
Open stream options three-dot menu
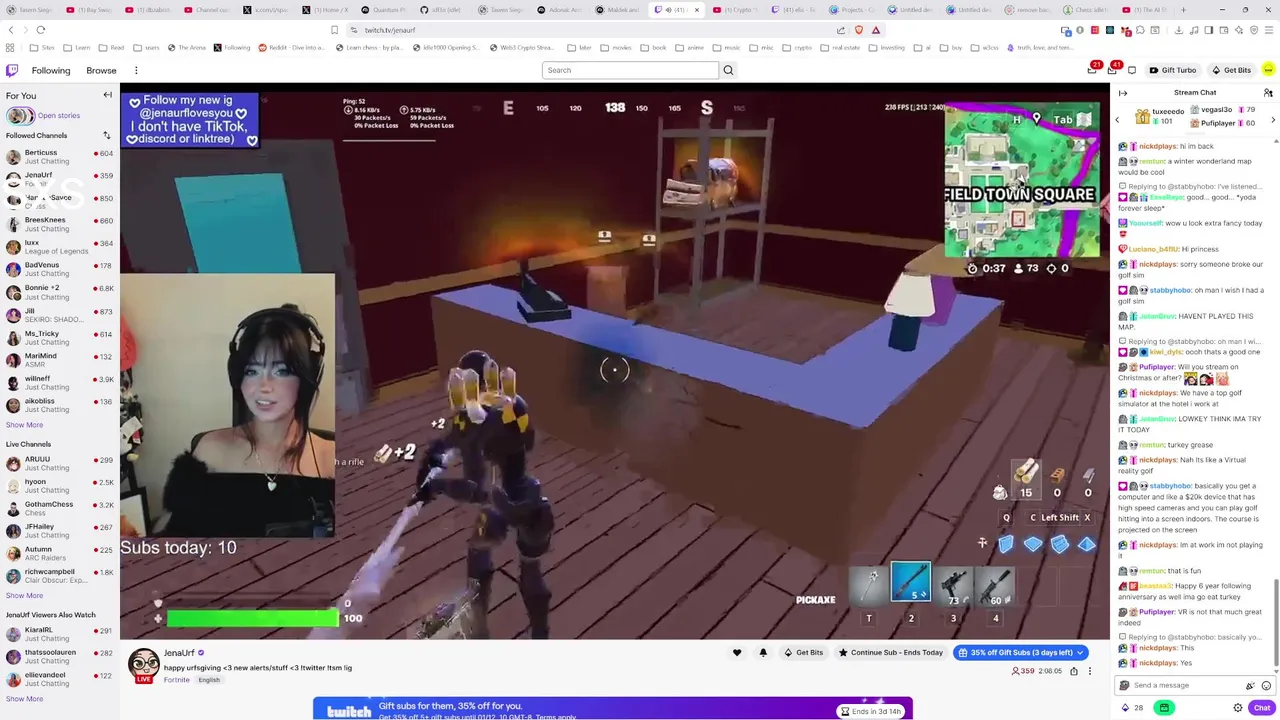tap(1090, 671)
